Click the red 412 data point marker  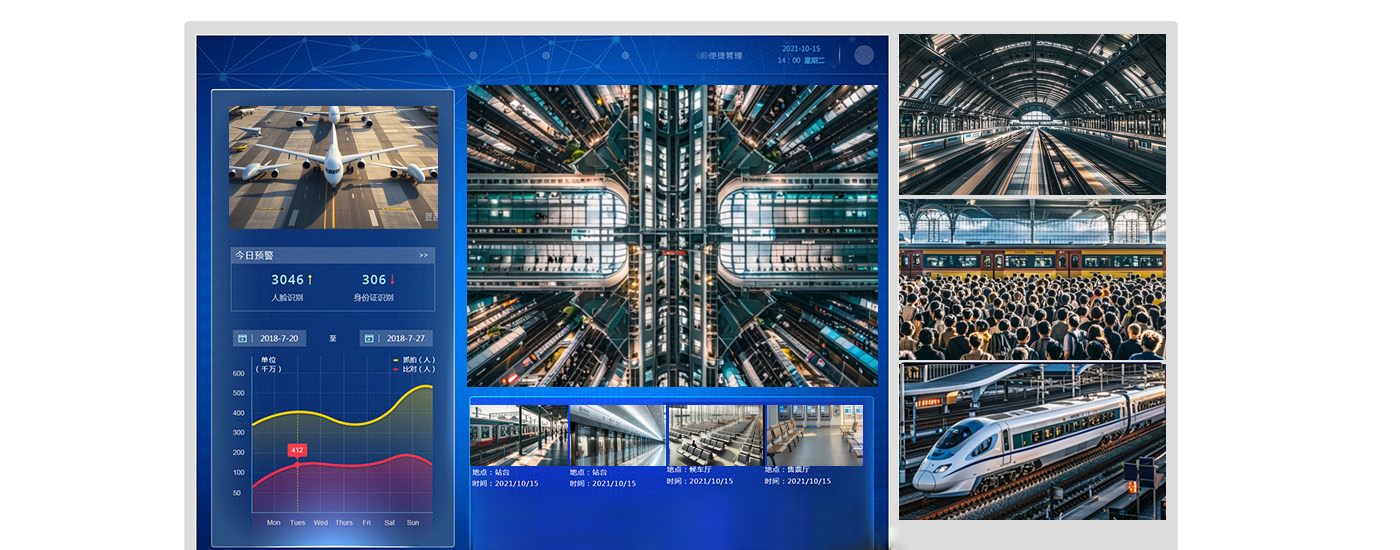297,463
